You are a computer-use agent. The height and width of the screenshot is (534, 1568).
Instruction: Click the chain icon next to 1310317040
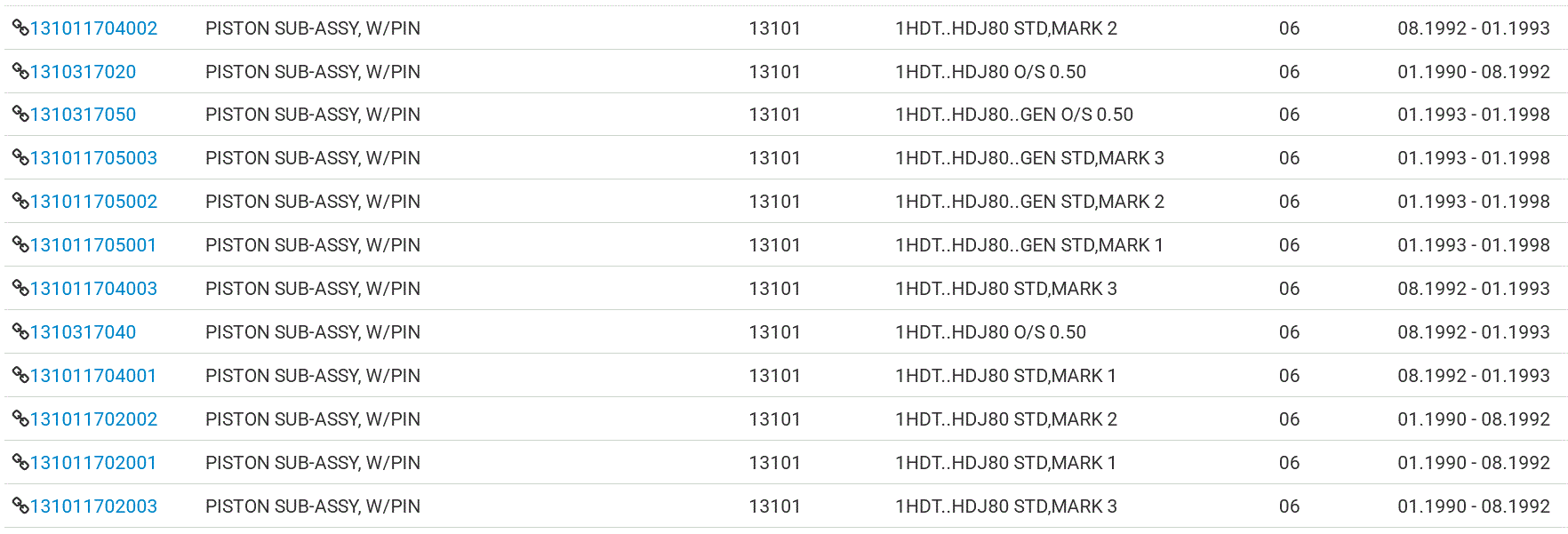pyautogui.click(x=20, y=331)
